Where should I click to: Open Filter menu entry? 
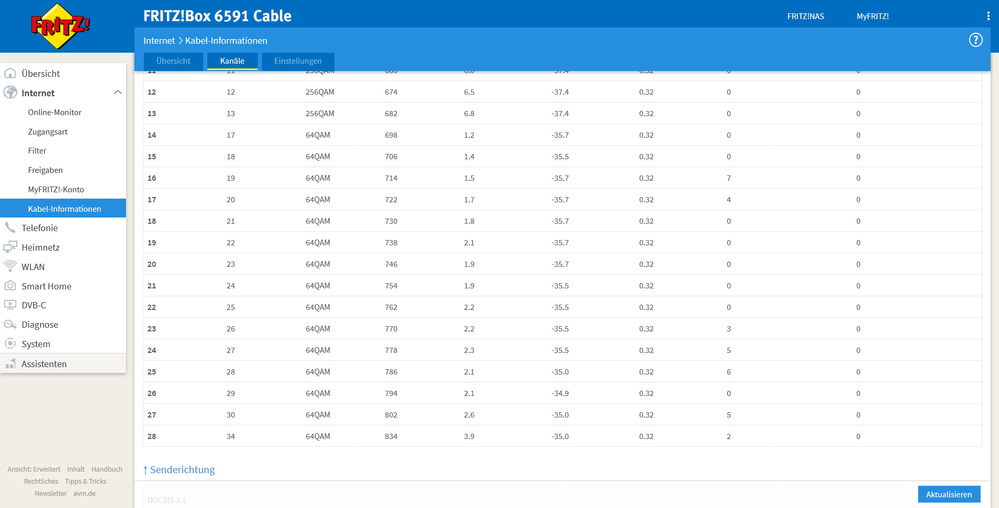tap(37, 151)
